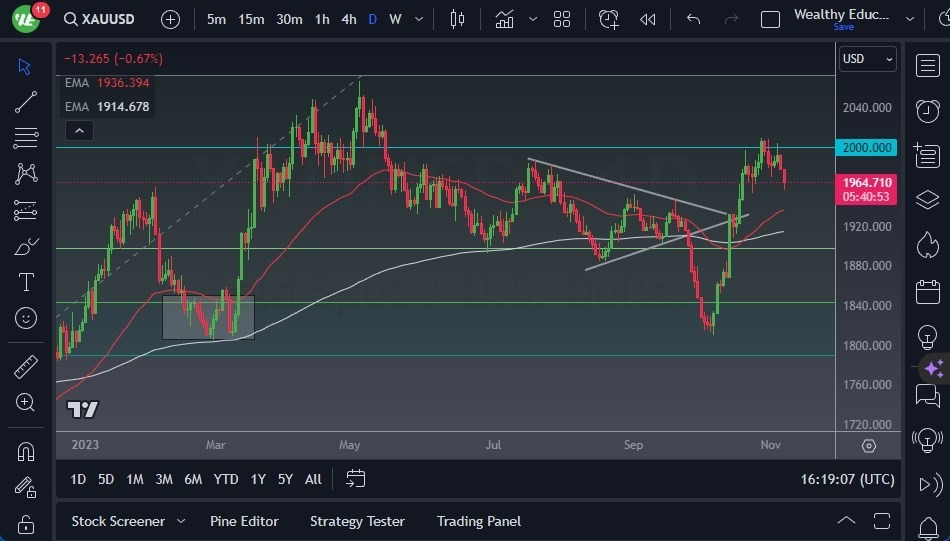
Task: Open the object tree layers panel
Action: point(928,199)
